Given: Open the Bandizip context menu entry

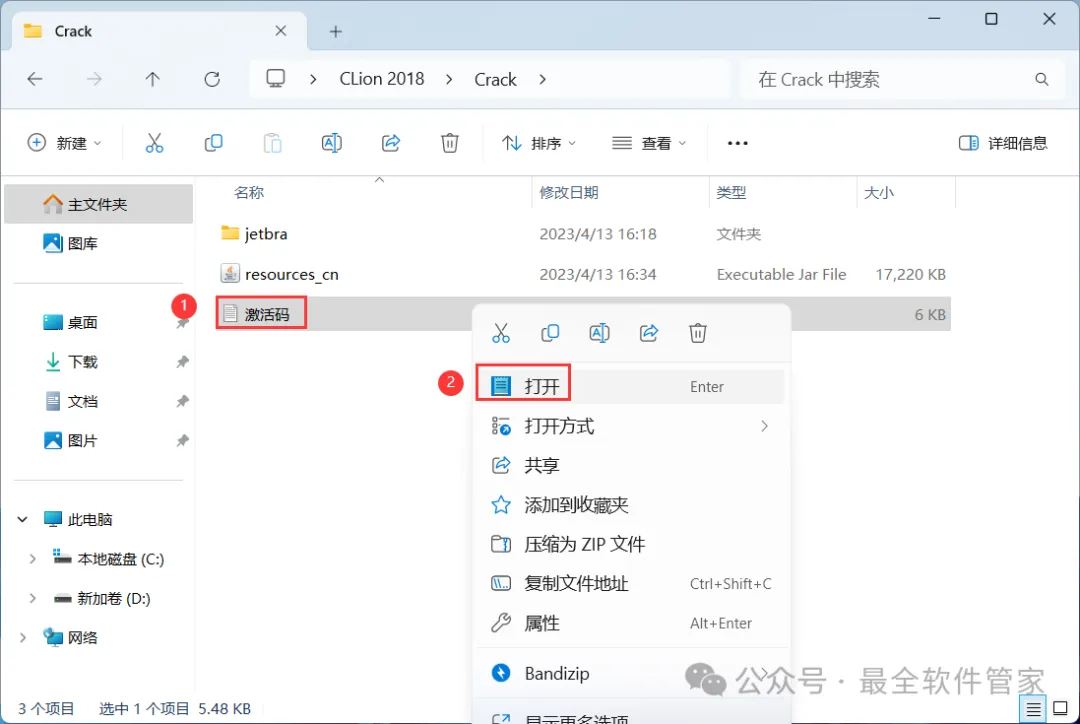Looking at the screenshot, I should [x=631, y=673].
